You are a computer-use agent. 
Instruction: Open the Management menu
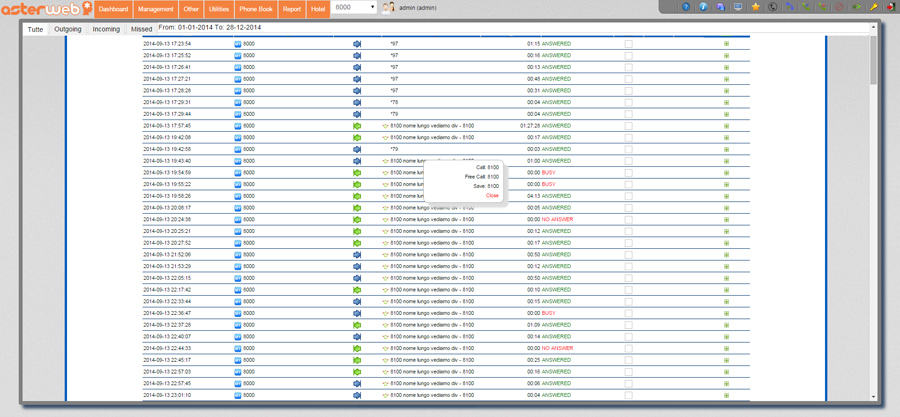156,9
